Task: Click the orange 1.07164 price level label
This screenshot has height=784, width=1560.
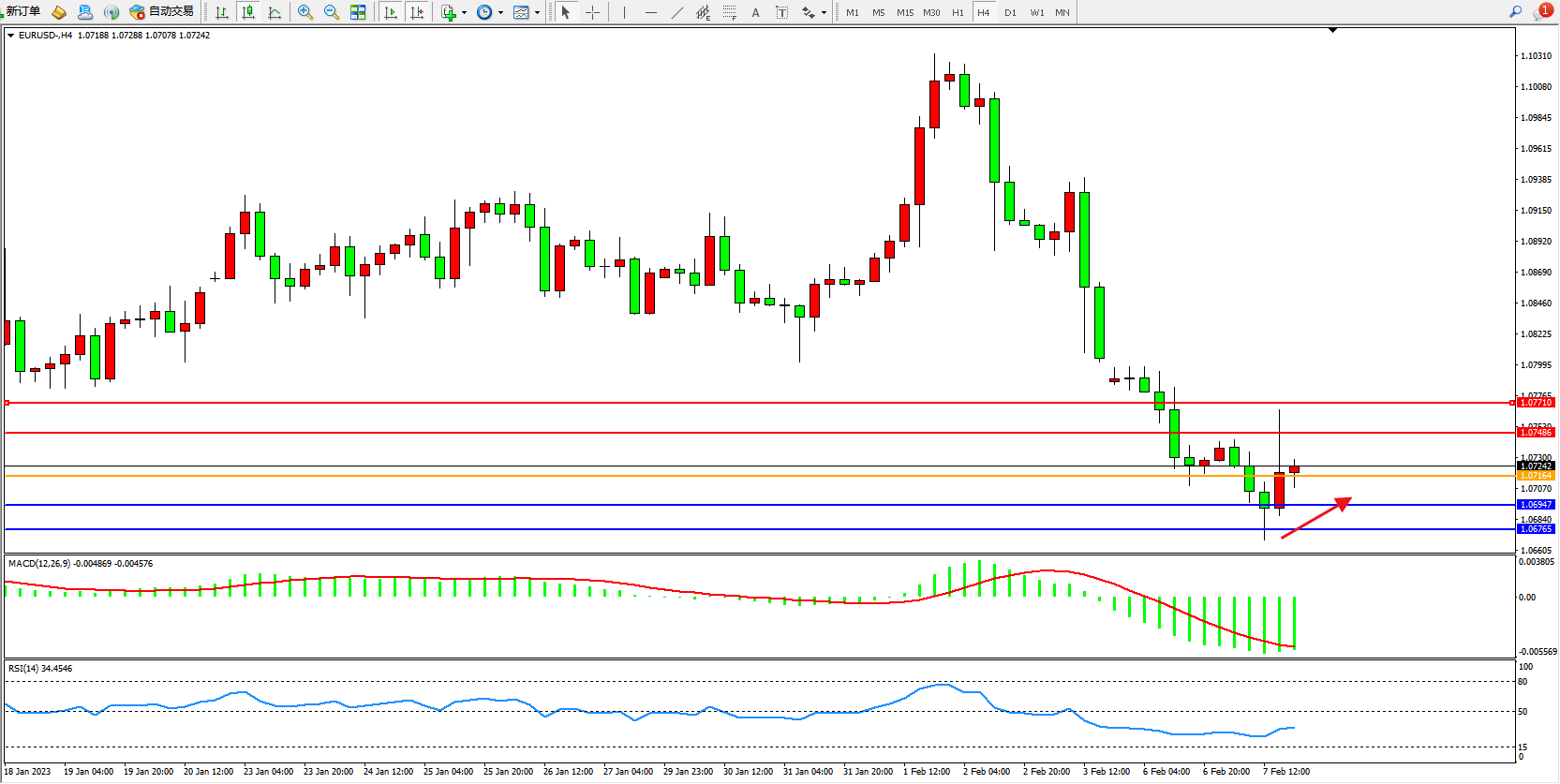Action: [x=1536, y=476]
